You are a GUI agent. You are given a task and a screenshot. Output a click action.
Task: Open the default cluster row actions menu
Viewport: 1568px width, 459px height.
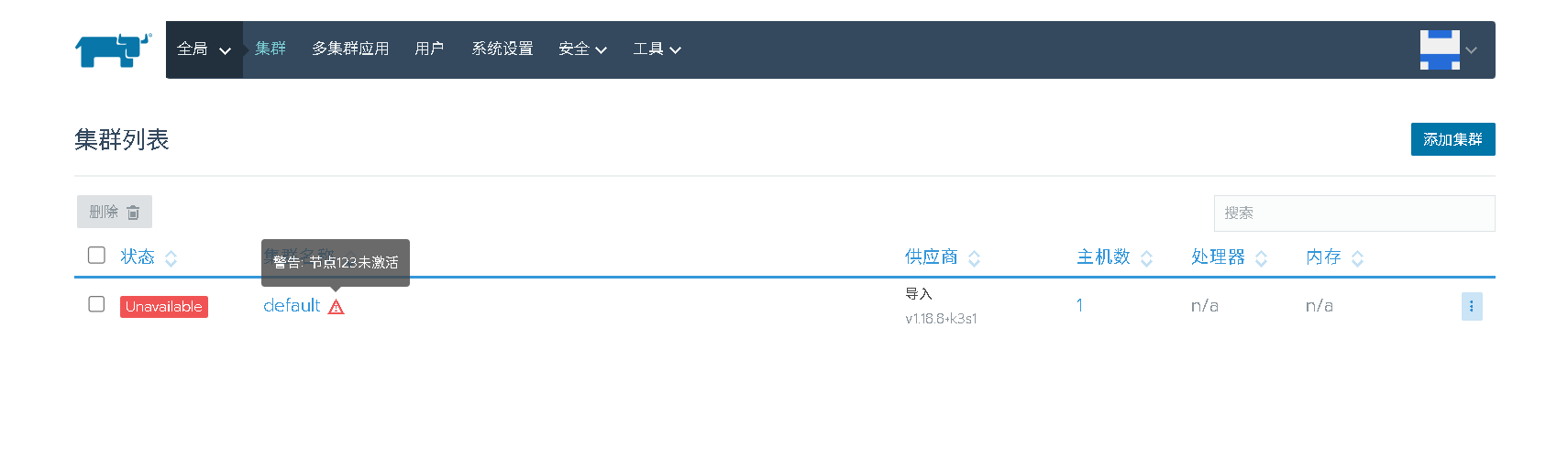(x=1471, y=306)
